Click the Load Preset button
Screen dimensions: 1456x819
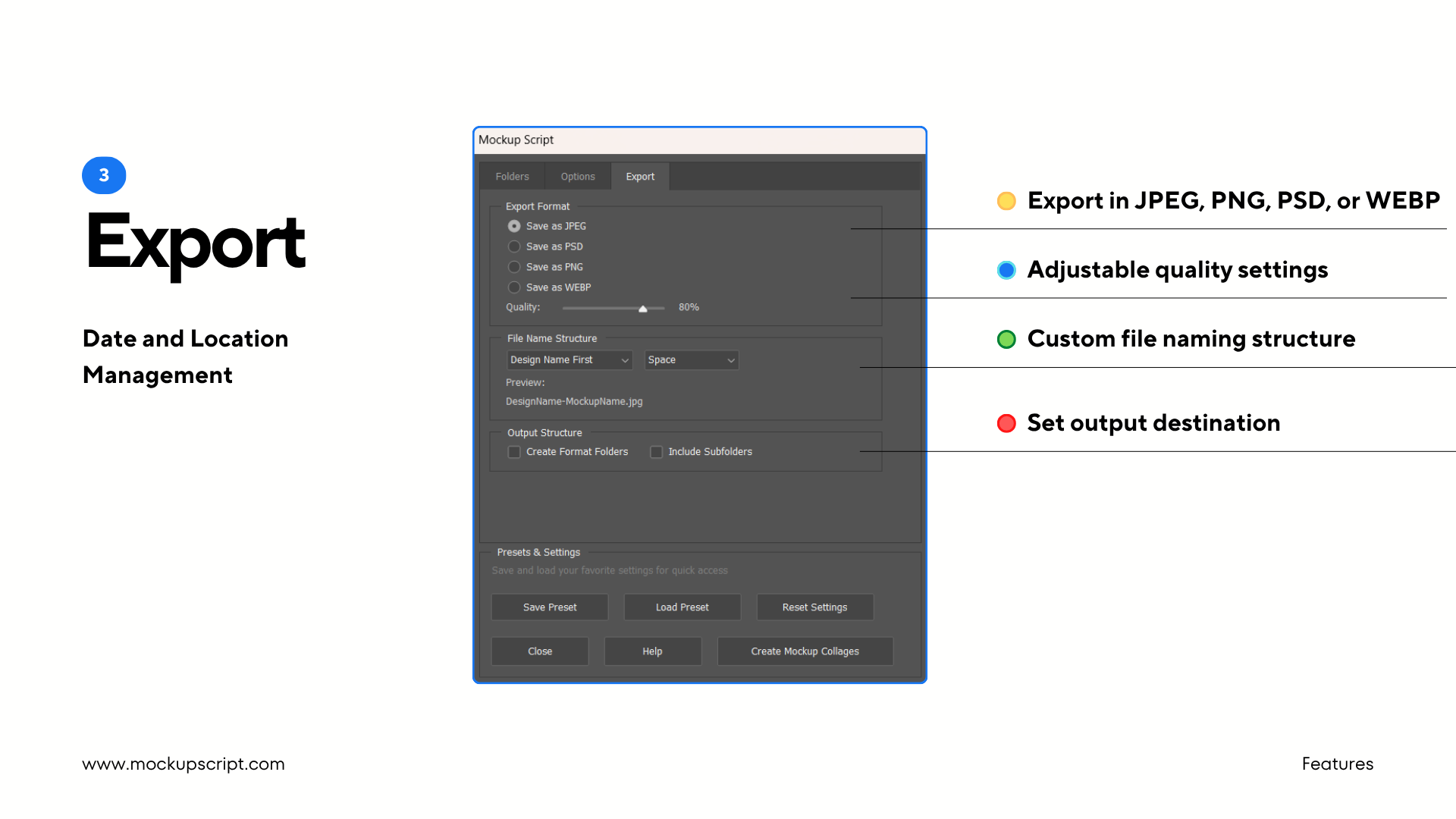682,607
